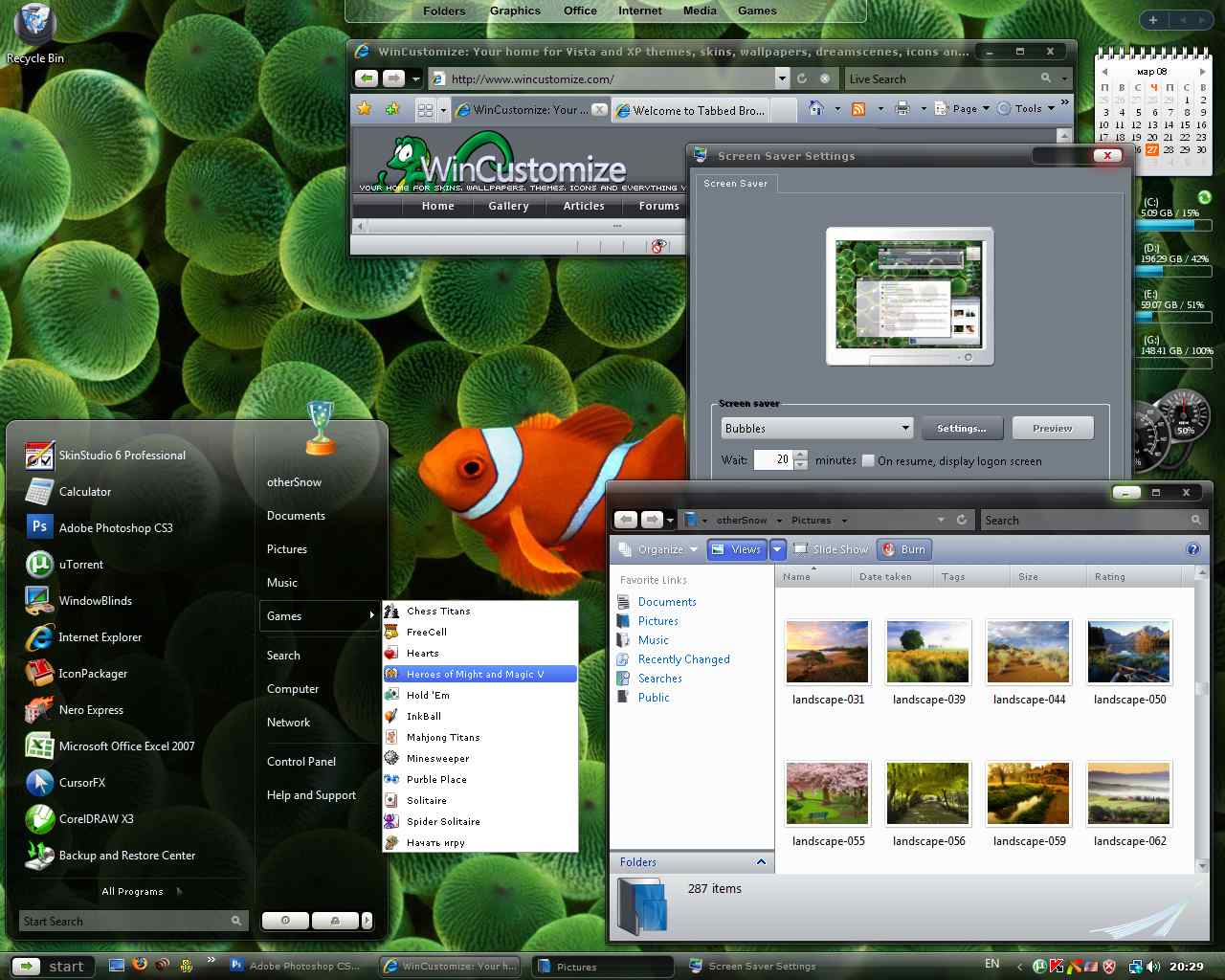This screenshot has width=1225, height=980.
Task: Click the Burn button
Action: 903,549
